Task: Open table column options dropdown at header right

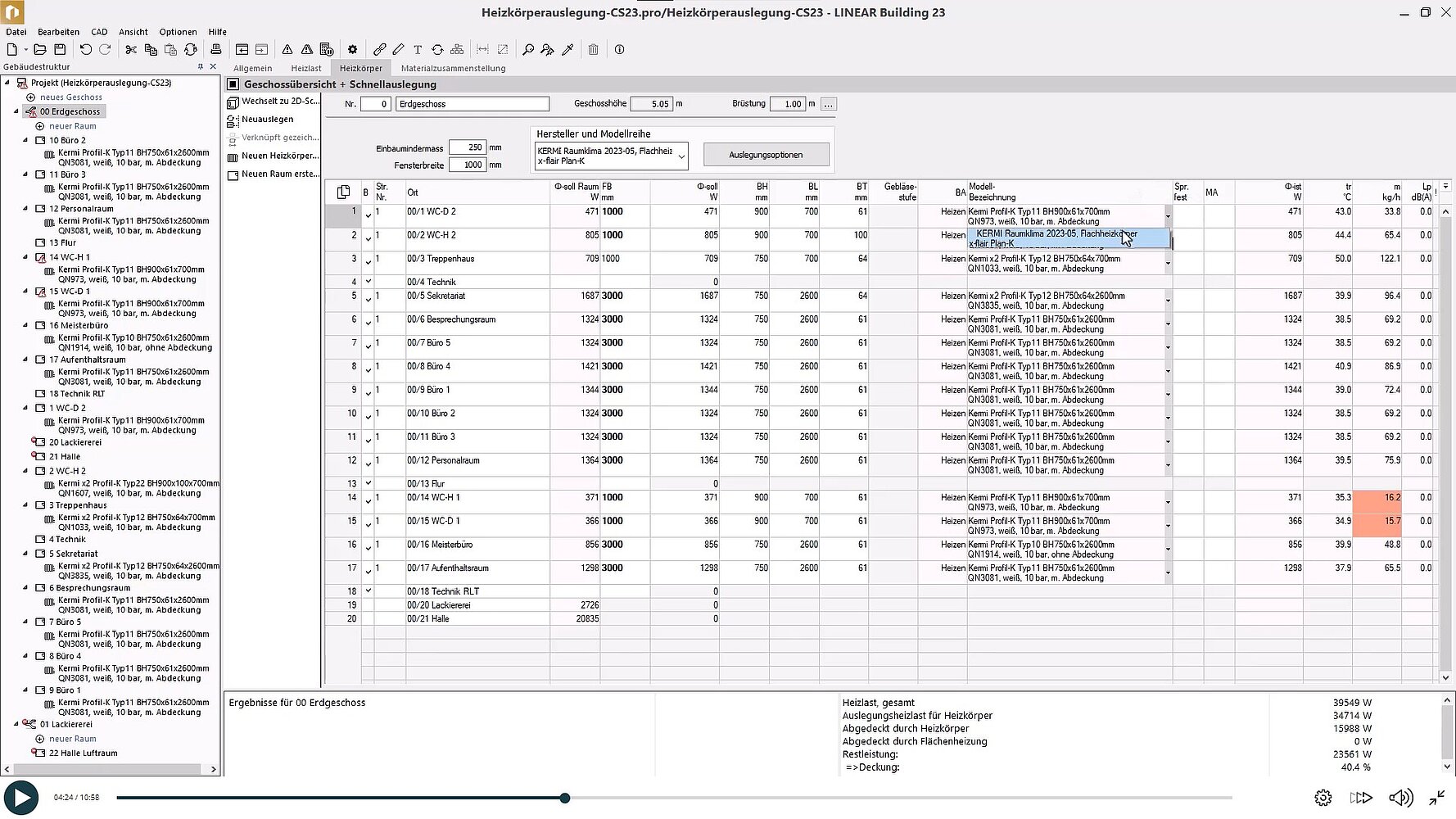Action: pos(1445,187)
